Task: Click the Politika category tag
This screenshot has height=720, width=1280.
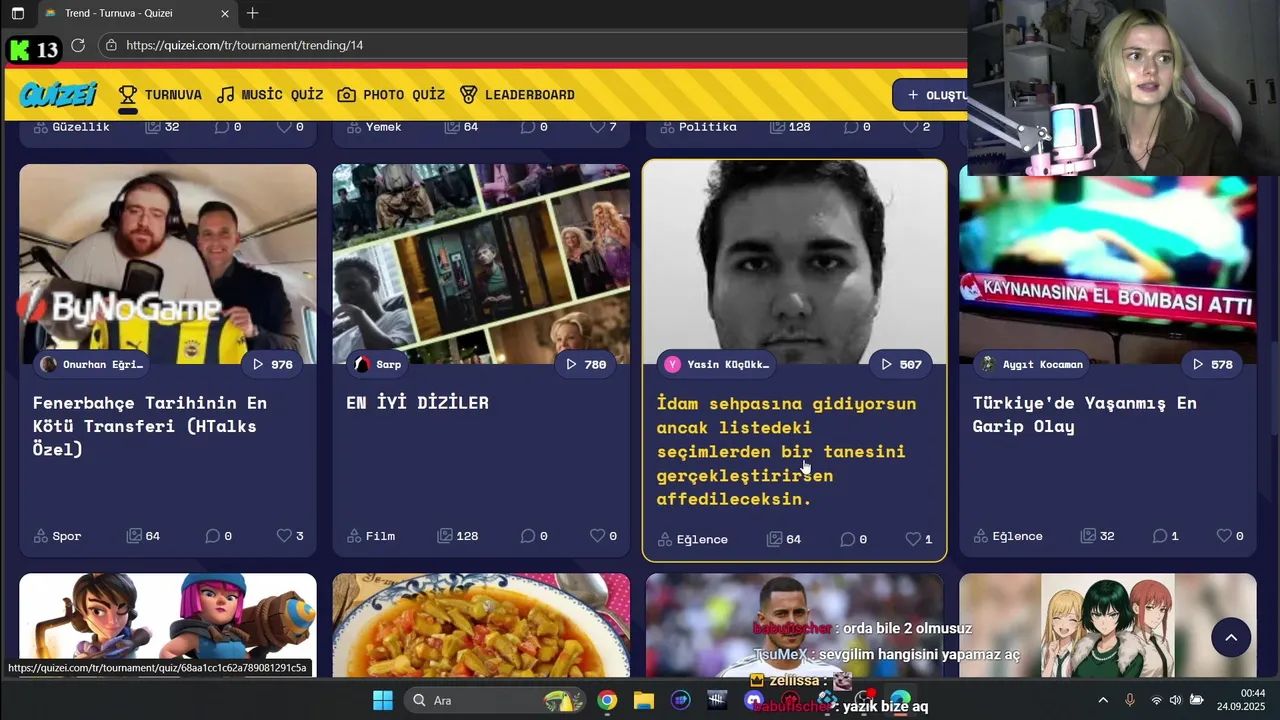Action: (697, 127)
